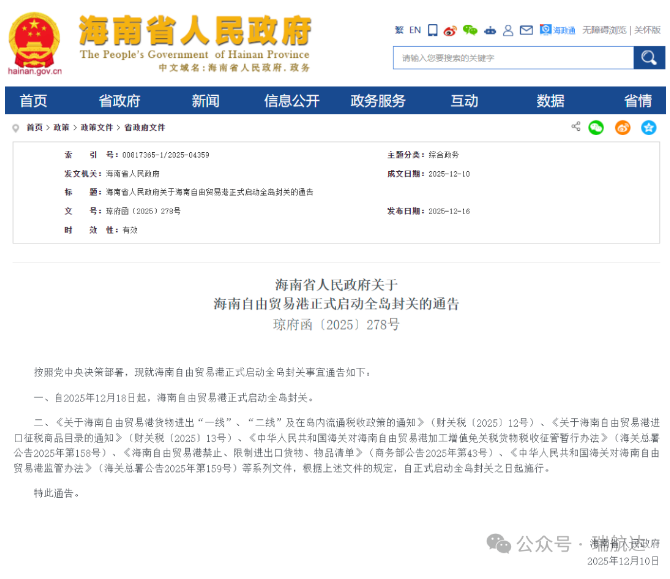Share article via green WeChat icon

(x=596, y=127)
